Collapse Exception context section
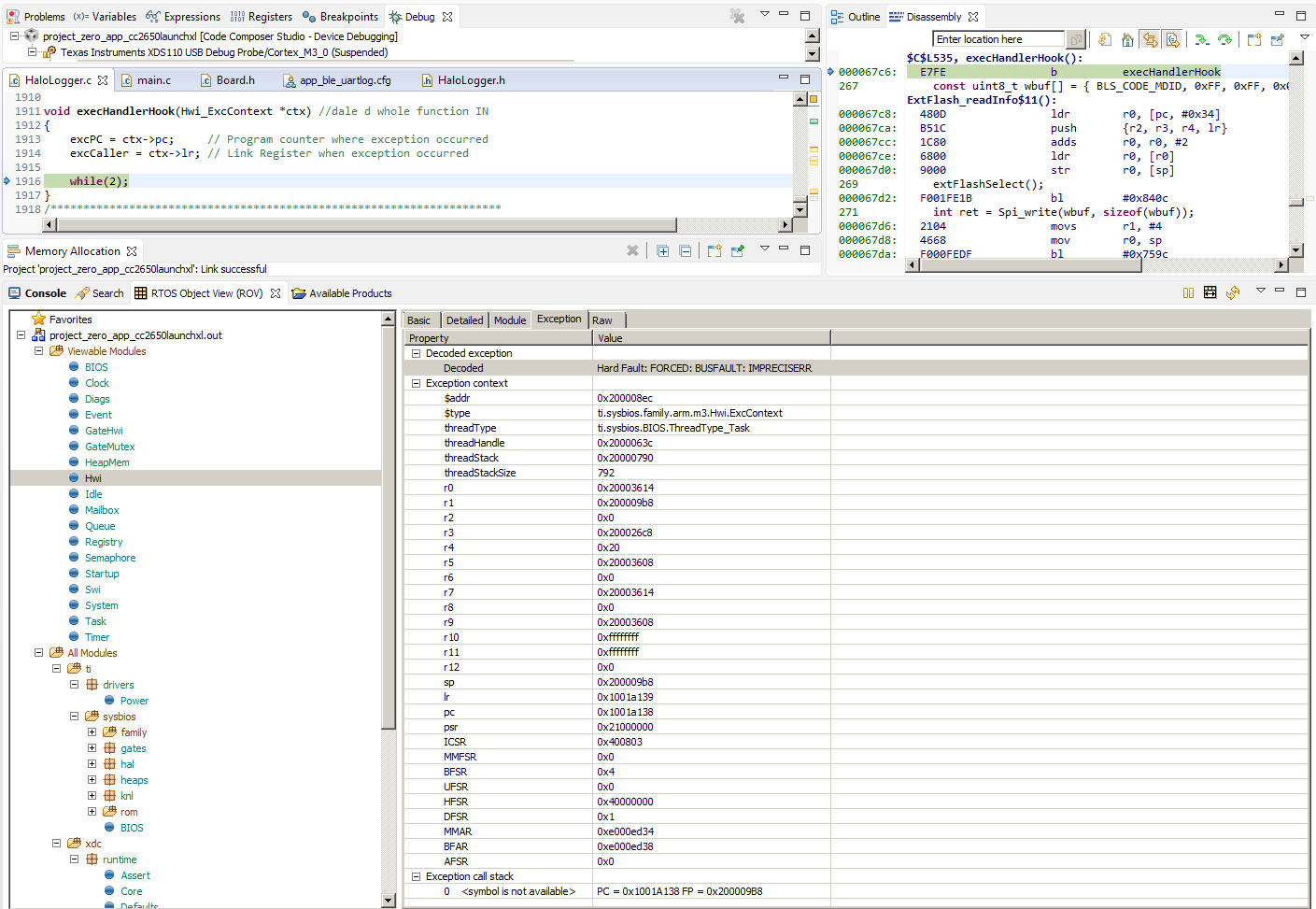The image size is (1316, 909). click(417, 383)
